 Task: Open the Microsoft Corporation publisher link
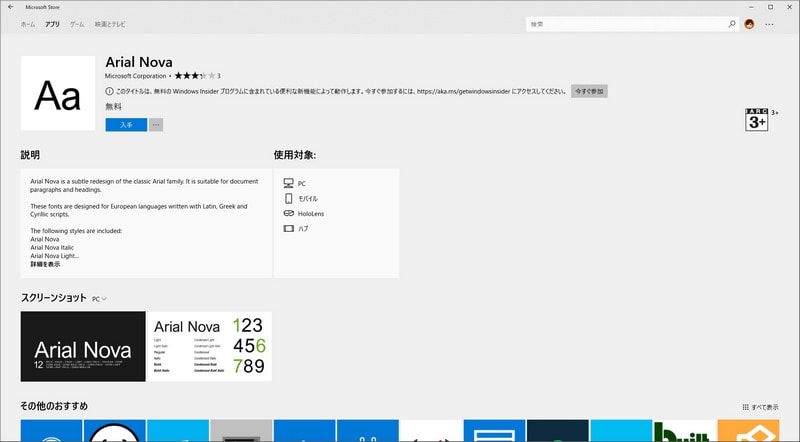(135, 76)
